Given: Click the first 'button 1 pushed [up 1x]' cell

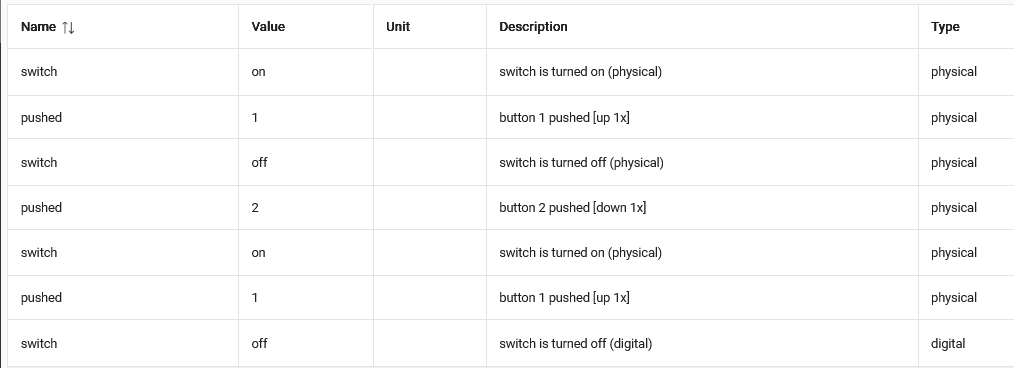Looking at the screenshot, I should pos(564,118).
